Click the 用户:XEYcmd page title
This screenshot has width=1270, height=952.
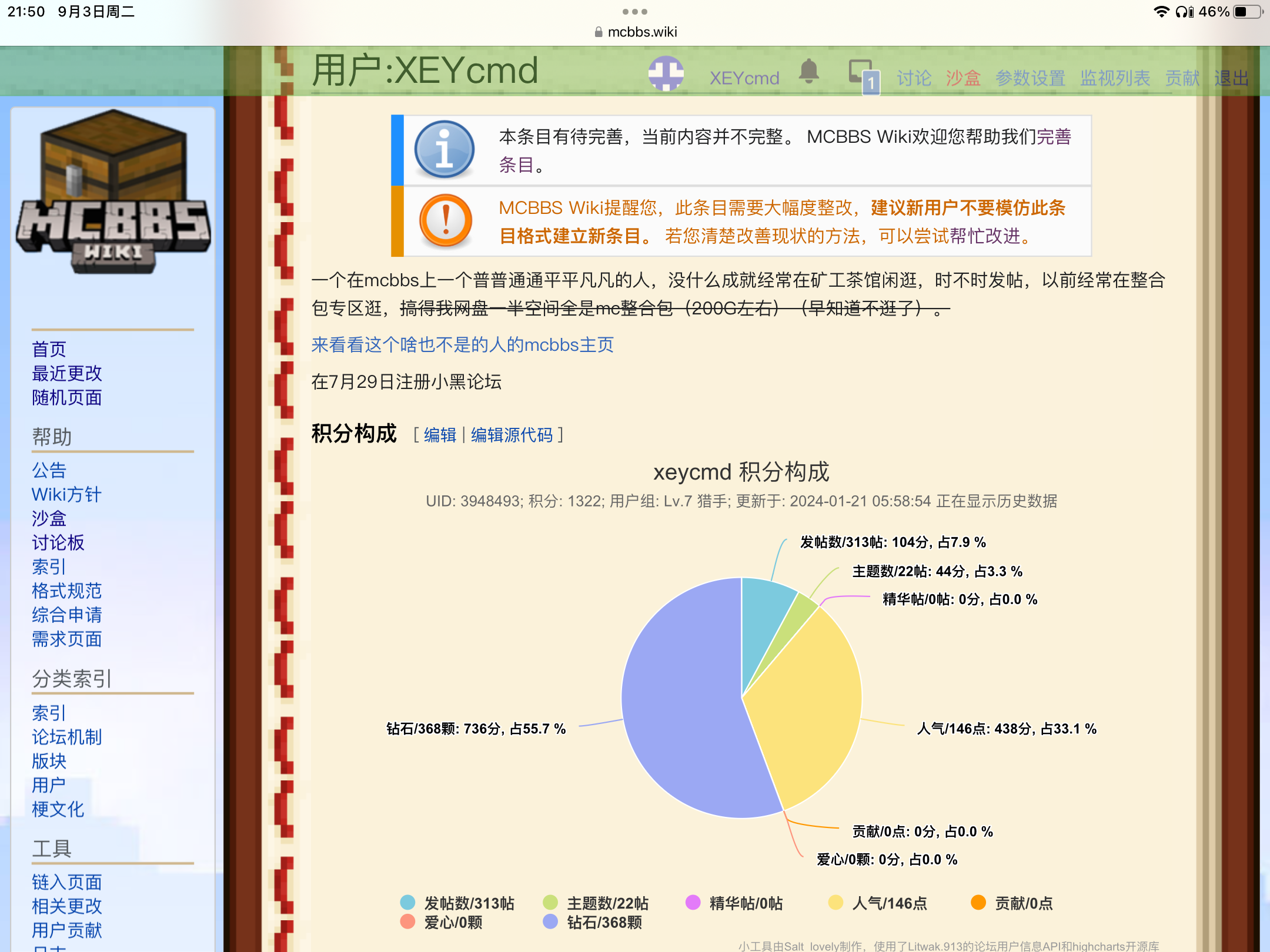(x=425, y=71)
